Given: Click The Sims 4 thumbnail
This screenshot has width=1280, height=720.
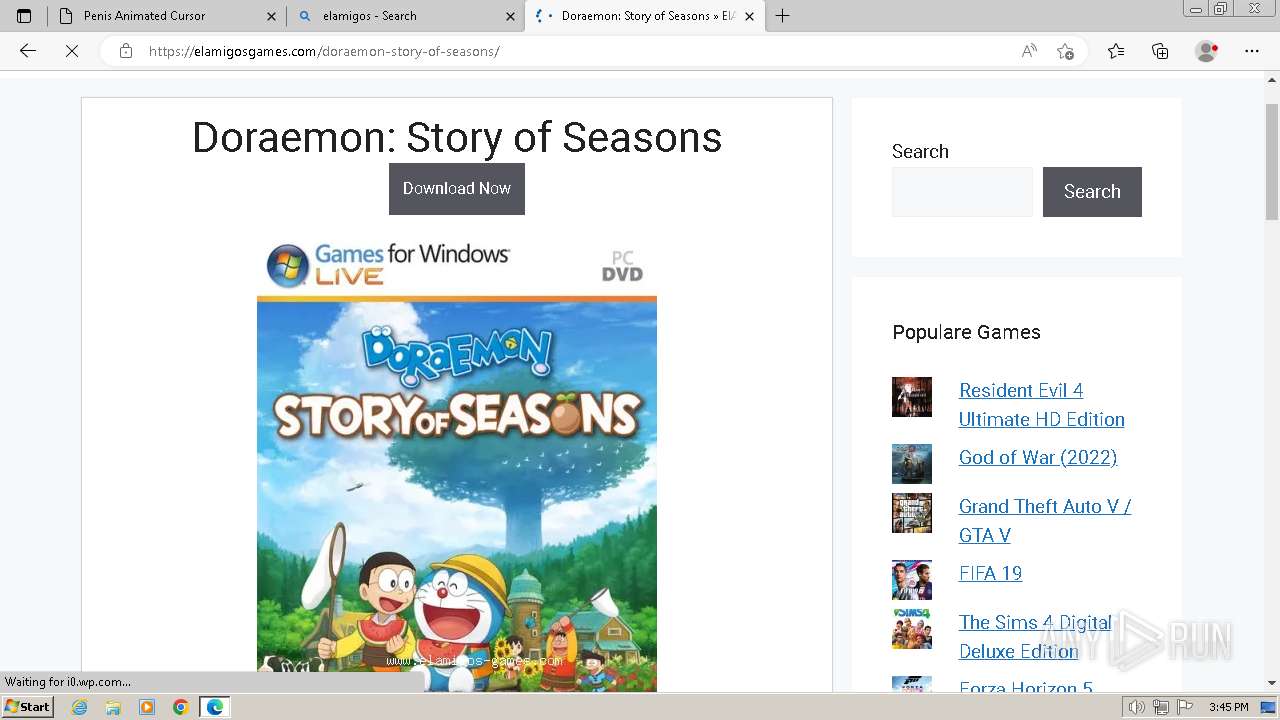Looking at the screenshot, I should 912,629.
